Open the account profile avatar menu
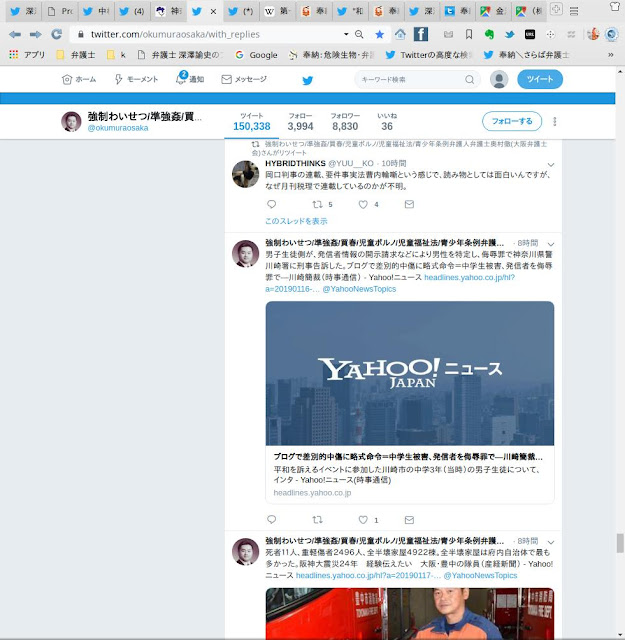 (x=498, y=79)
